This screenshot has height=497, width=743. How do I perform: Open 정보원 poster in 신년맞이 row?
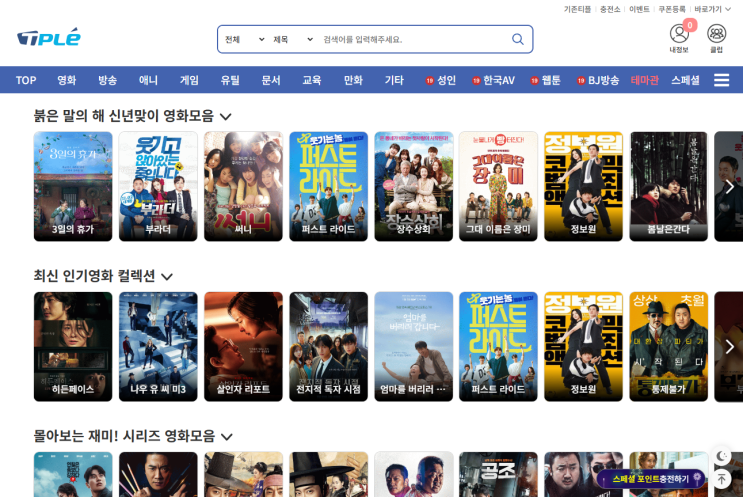(583, 187)
